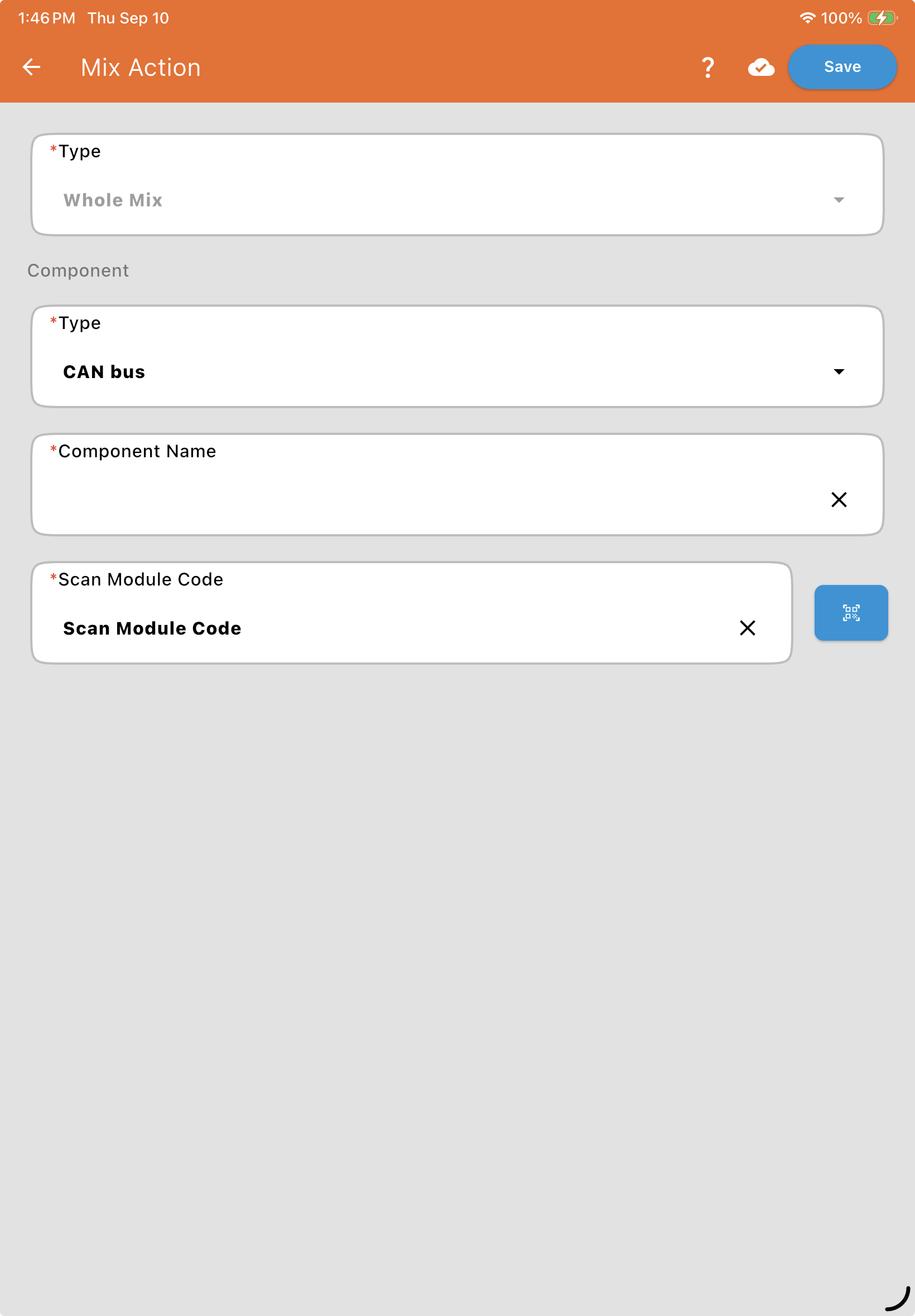The height and width of the screenshot is (1316, 915).
Task: Open help via the question mark icon
Action: click(708, 67)
